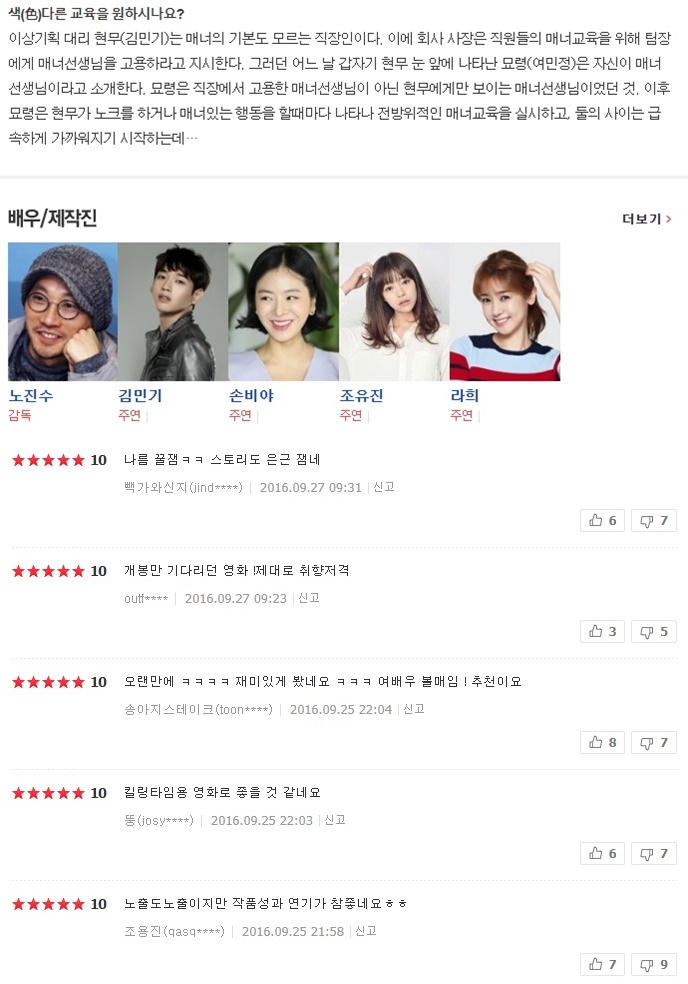Image resolution: width=688 pixels, height=984 pixels.
Task: Open director 노진수's photo
Action: point(63,312)
